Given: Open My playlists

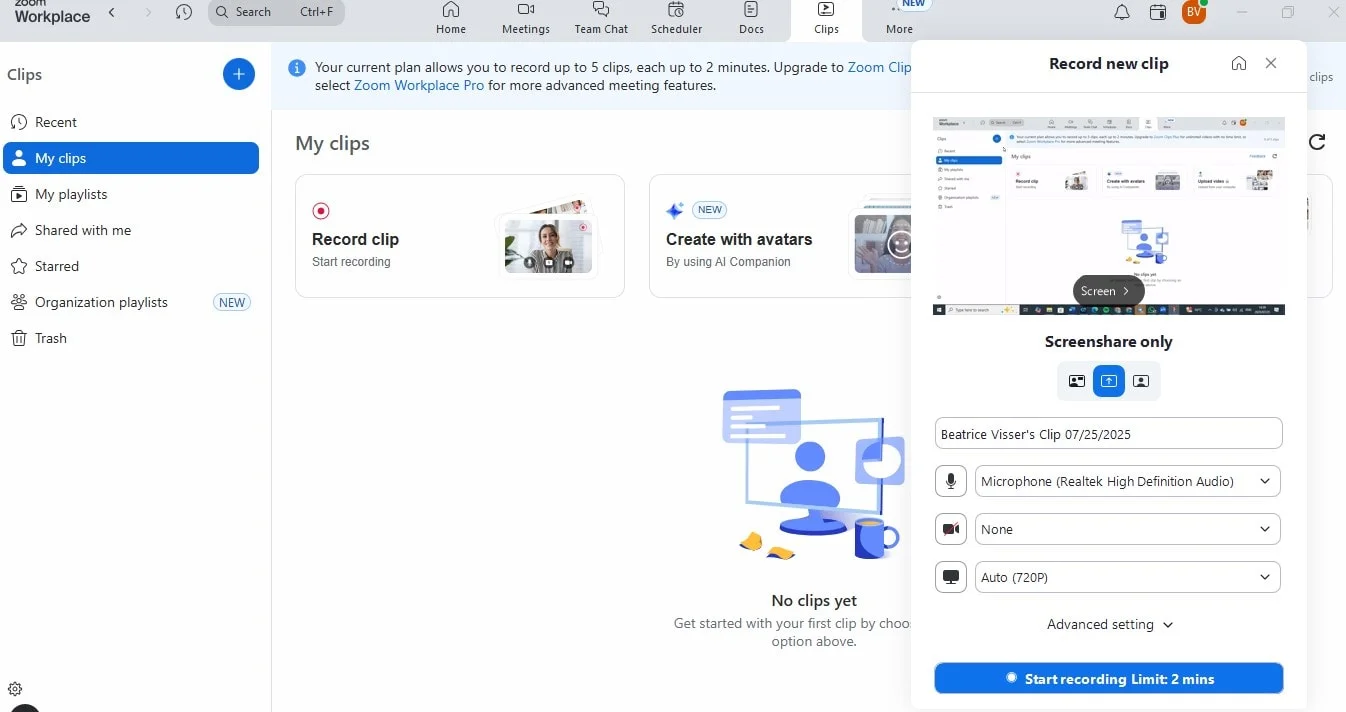Looking at the screenshot, I should click(x=131, y=194).
